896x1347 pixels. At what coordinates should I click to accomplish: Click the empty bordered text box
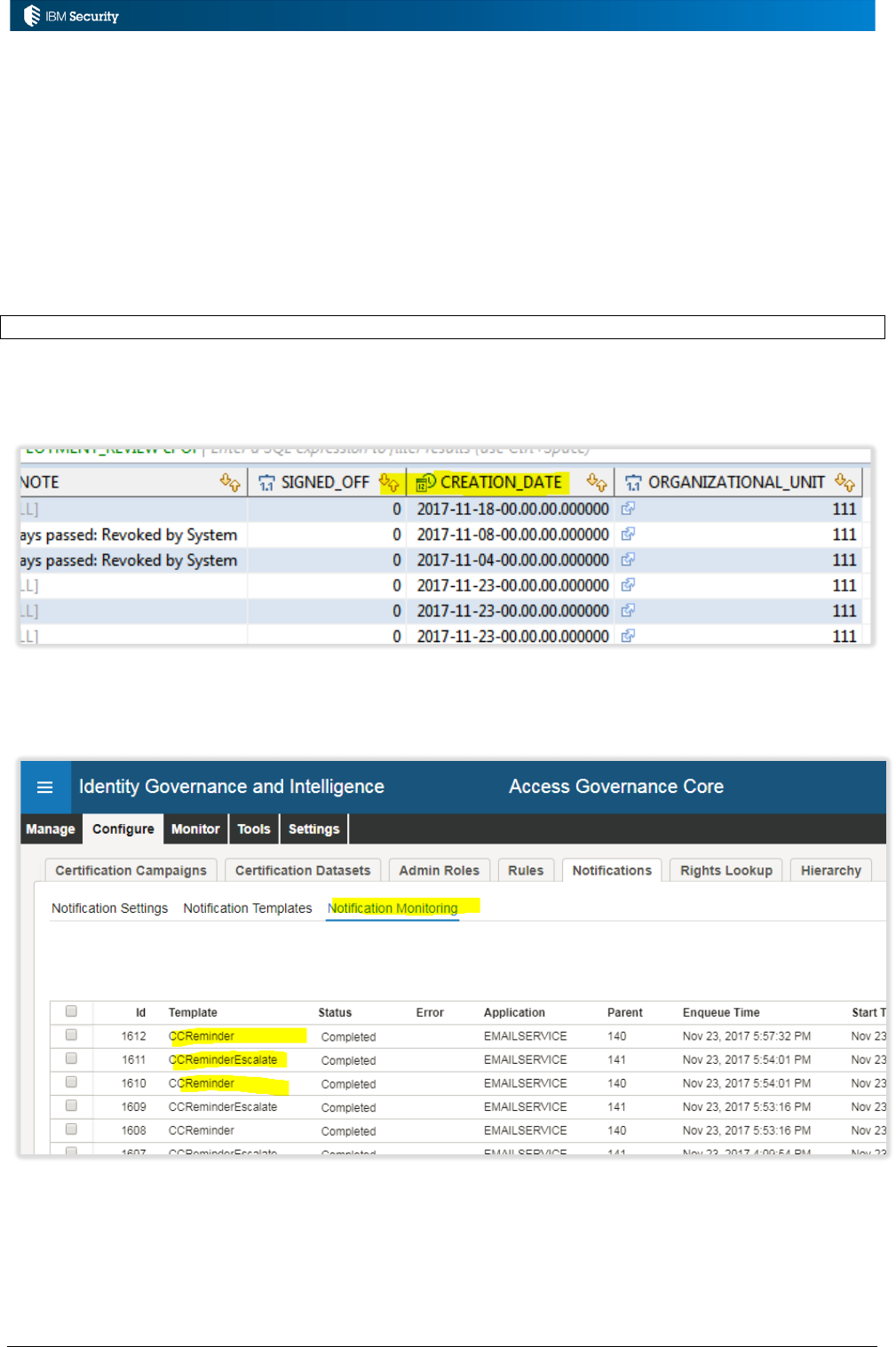coord(442,327)
